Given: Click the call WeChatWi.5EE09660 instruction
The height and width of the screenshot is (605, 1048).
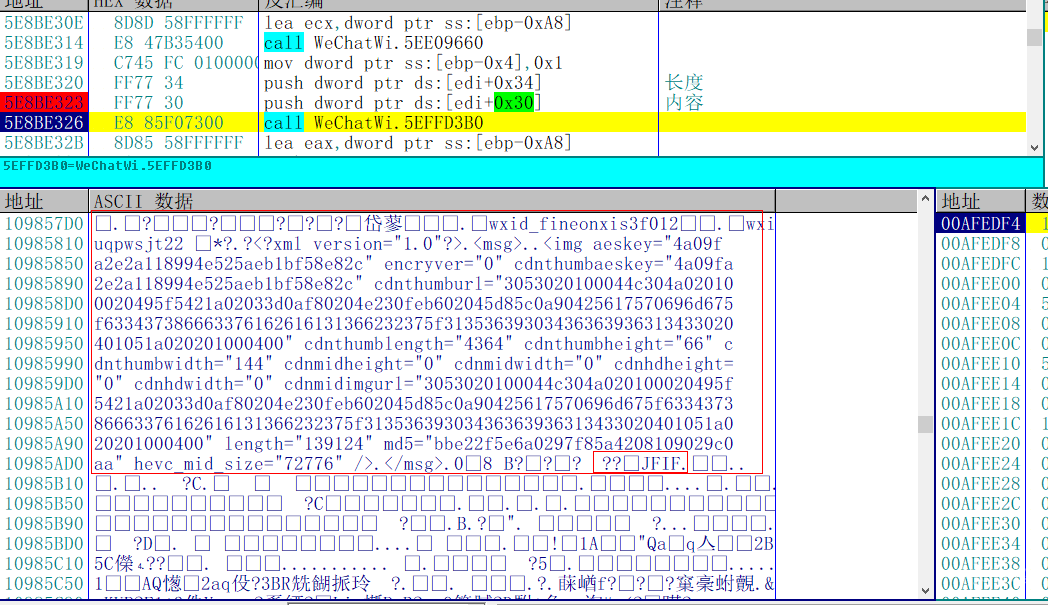Looking at the screenshot, I should coord(374,43).
